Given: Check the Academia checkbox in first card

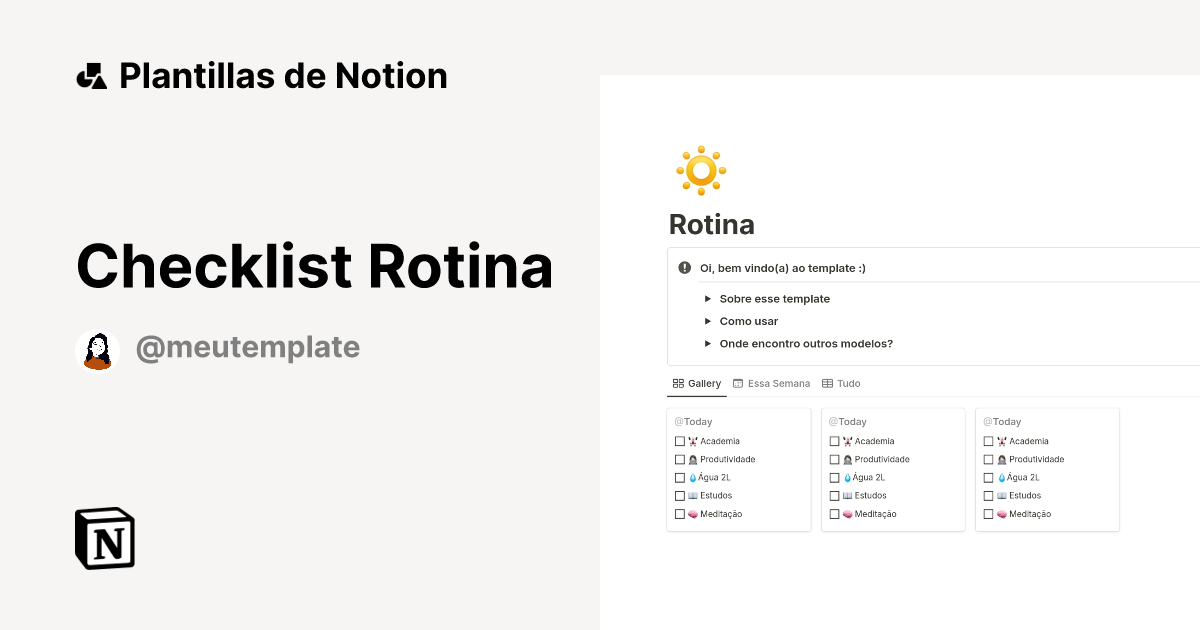Looking at the screenshot, I should tap(680, 440).
